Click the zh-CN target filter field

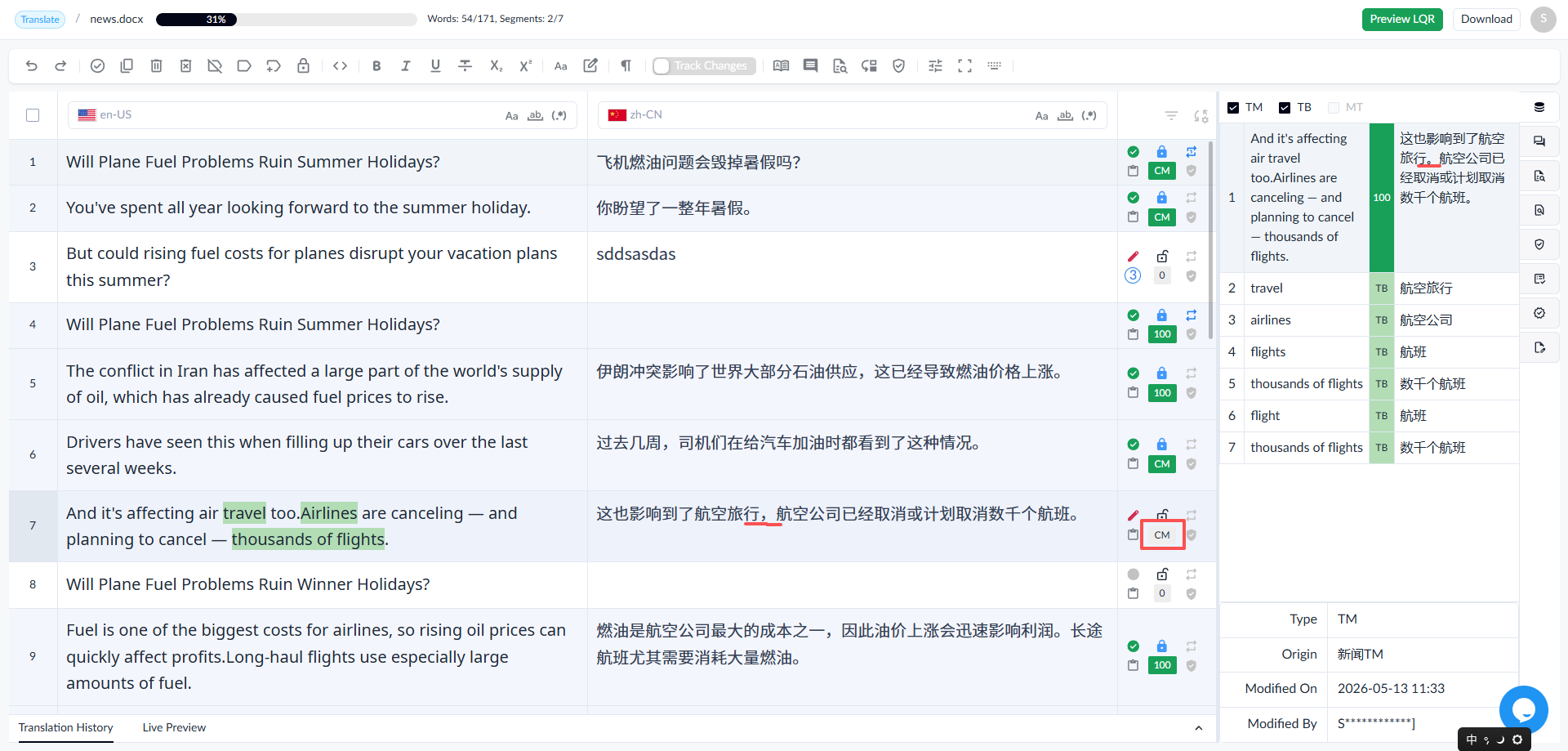click(x=852, y=115)
